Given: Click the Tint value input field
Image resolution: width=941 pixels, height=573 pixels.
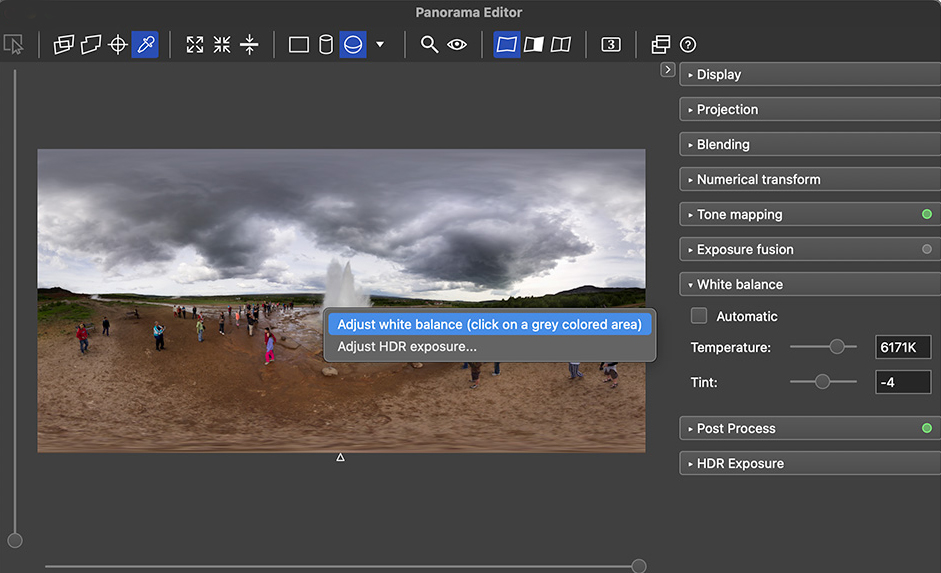Looking at the screenshot, I should pyautogui.click(x=902, y=381).
